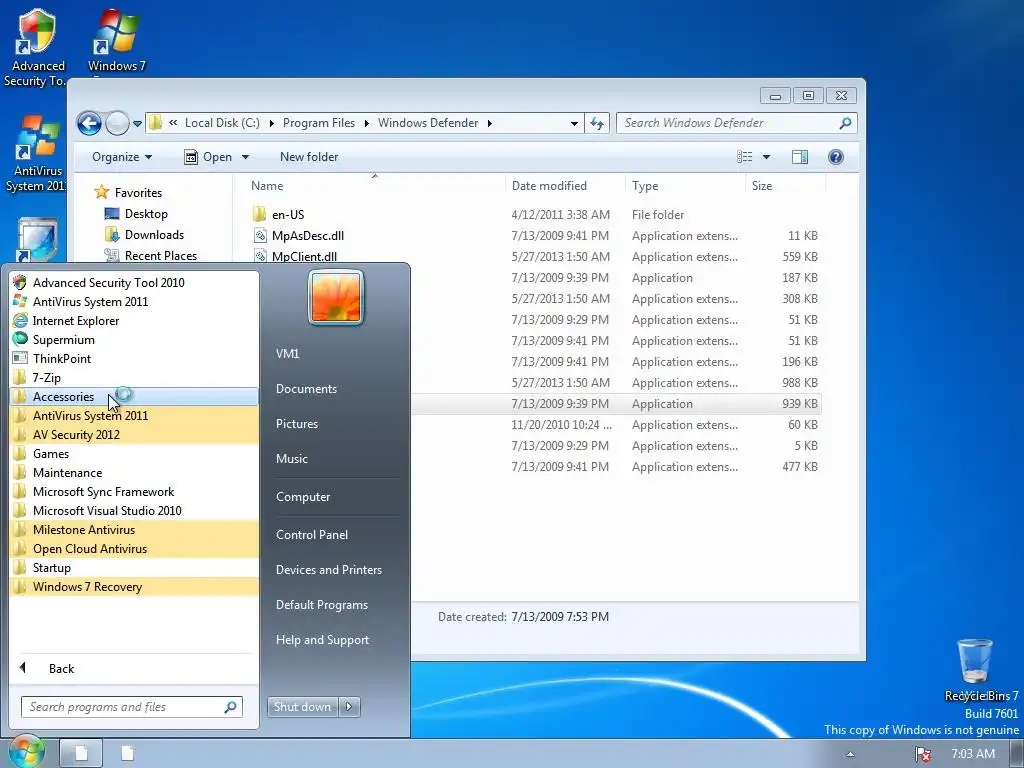Refresh the Windows Defender folder
1024x768 pixels.
coord(597,123)
